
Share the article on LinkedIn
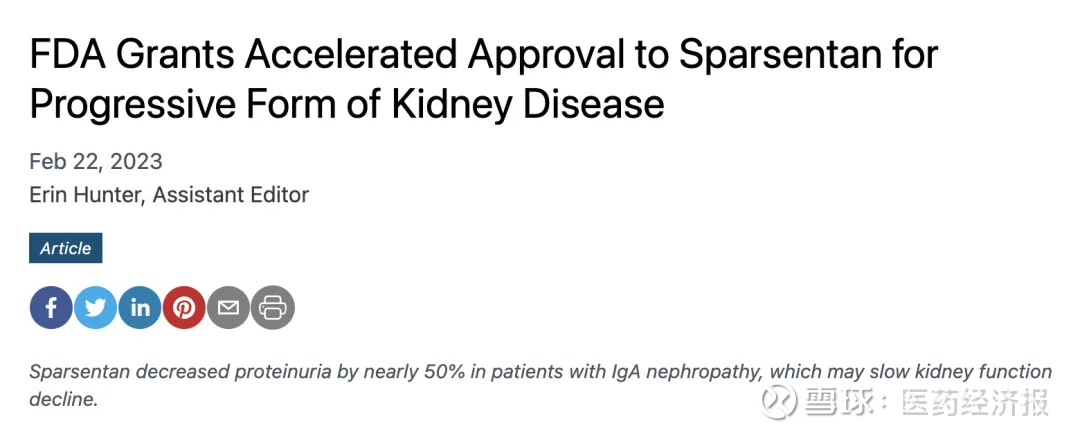pyautogui.click(x=140, y=308)
